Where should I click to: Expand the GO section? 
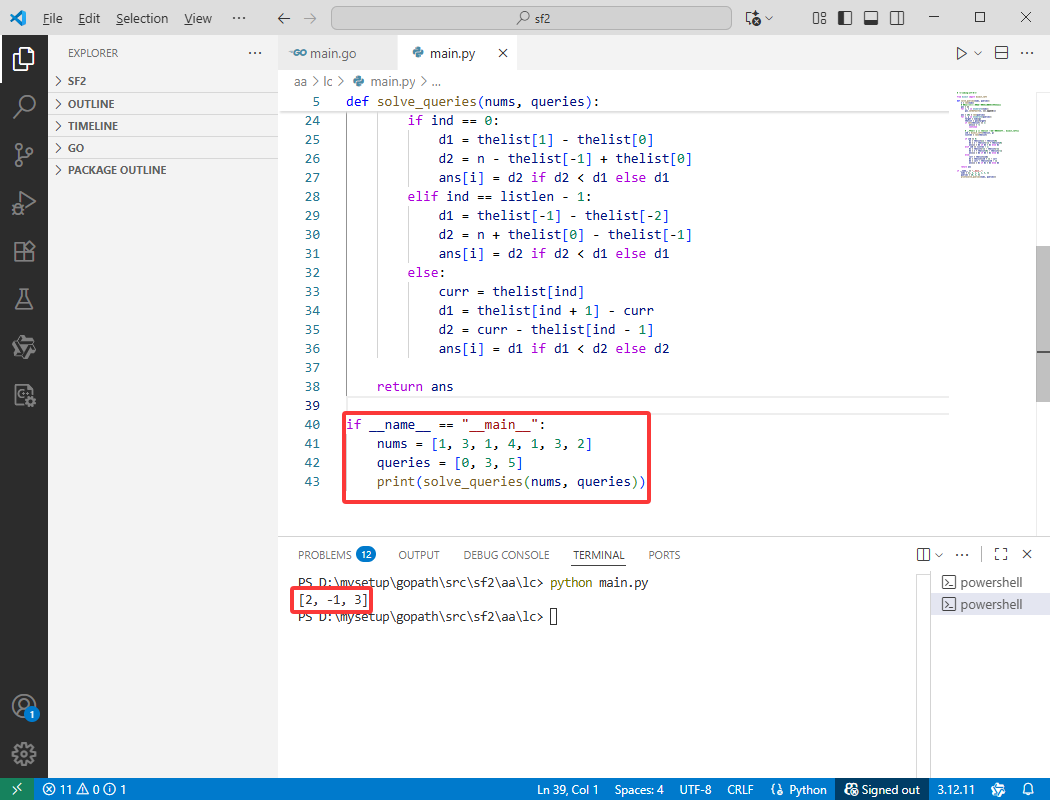click(163, 148)
